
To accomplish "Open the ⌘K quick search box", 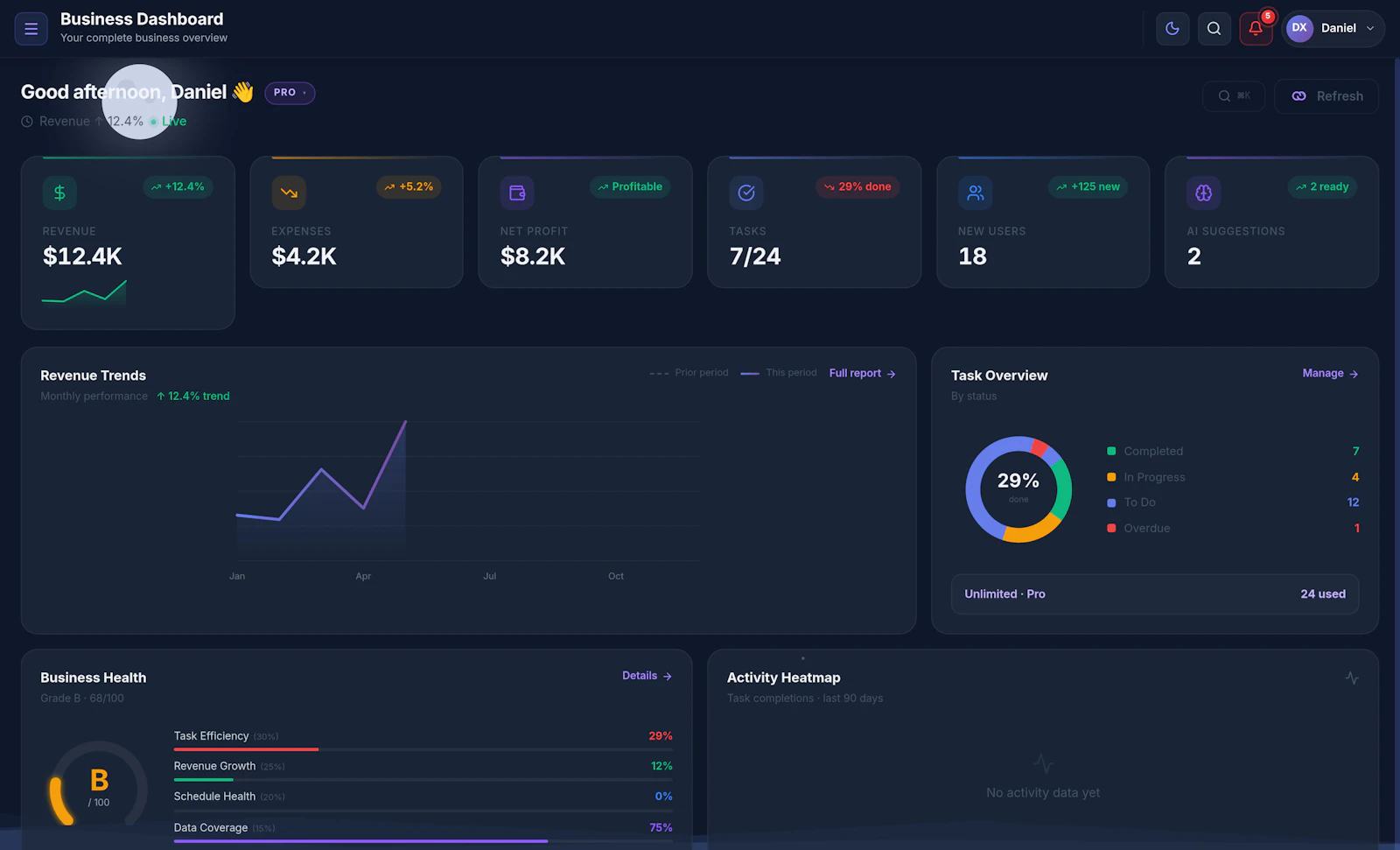I will coord(1234,96).
